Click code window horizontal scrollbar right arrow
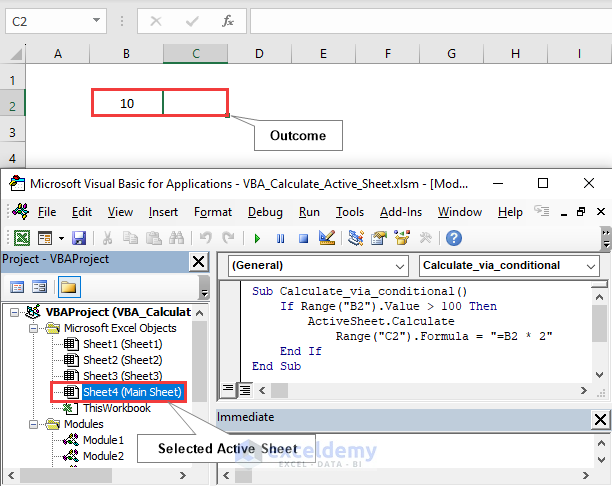 [x=584, y=390]
